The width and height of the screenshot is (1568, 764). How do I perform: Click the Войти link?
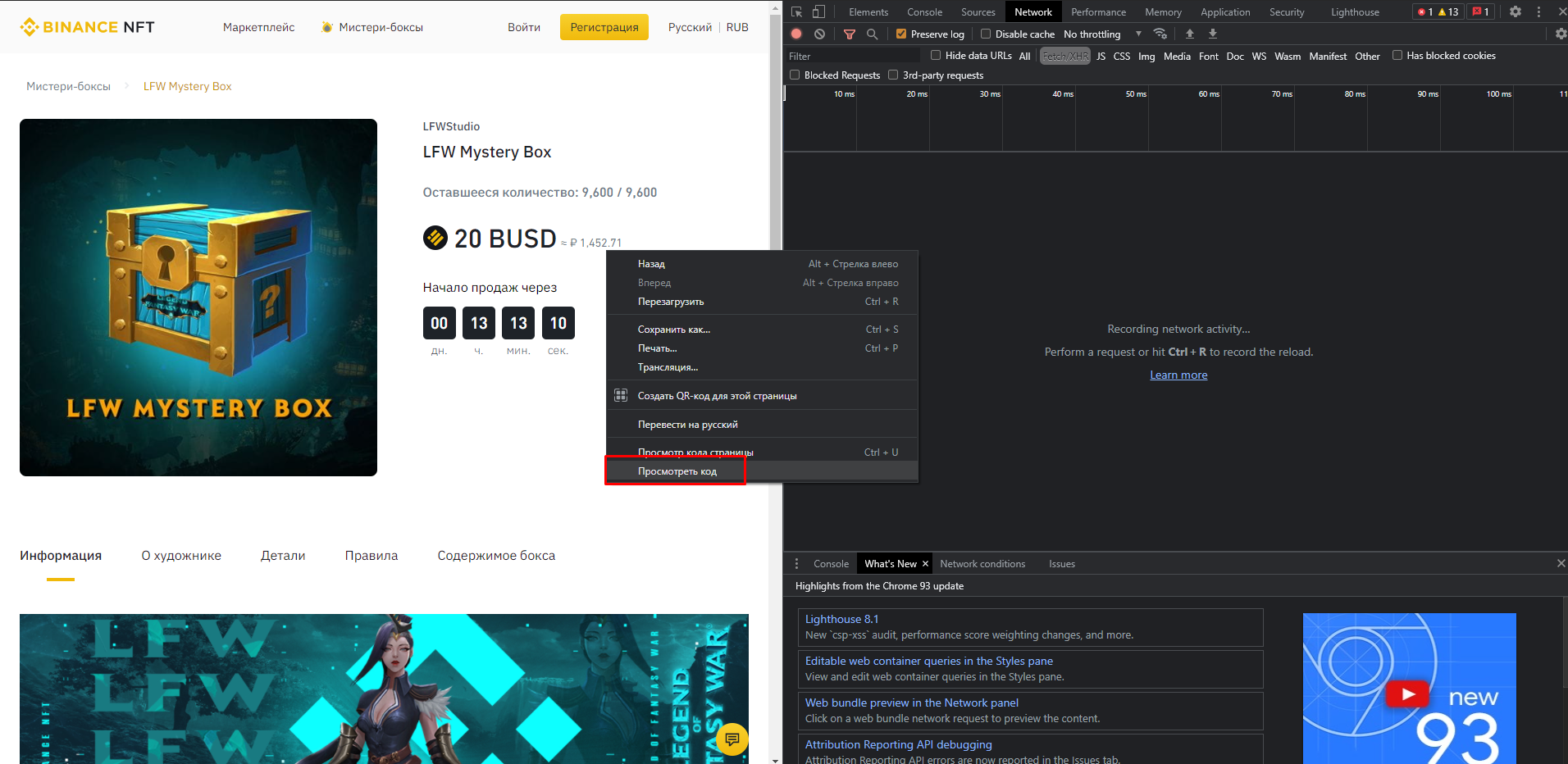click(x=524, y=27)
